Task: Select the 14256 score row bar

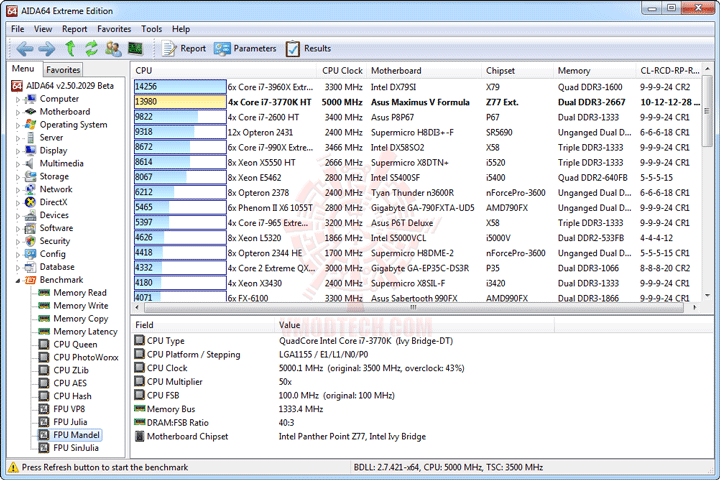Action: point(180,87)
